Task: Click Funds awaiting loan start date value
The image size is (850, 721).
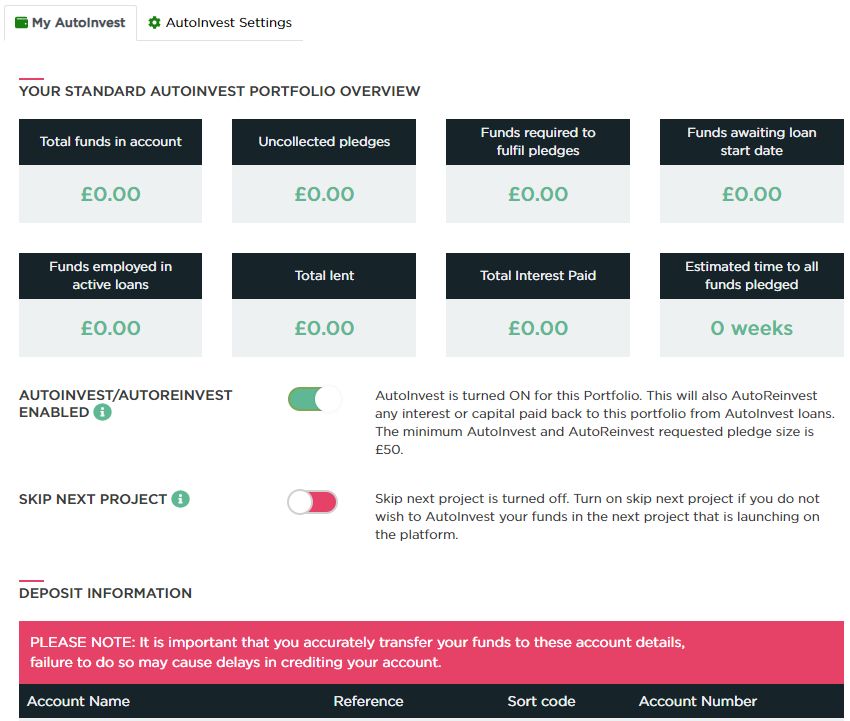Action: [x=751, y=194]
